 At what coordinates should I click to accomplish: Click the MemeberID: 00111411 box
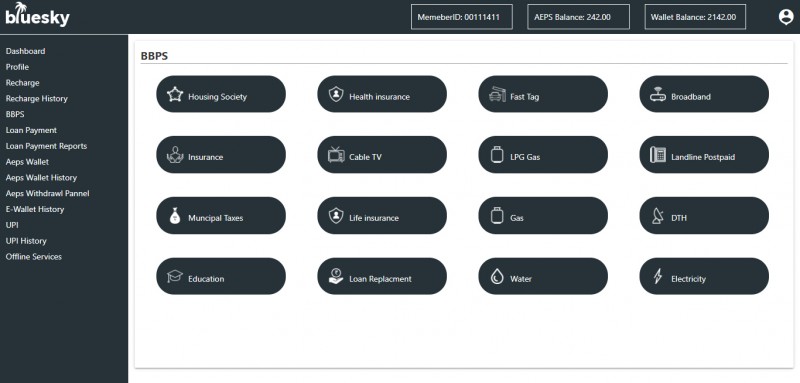(462, 17)
